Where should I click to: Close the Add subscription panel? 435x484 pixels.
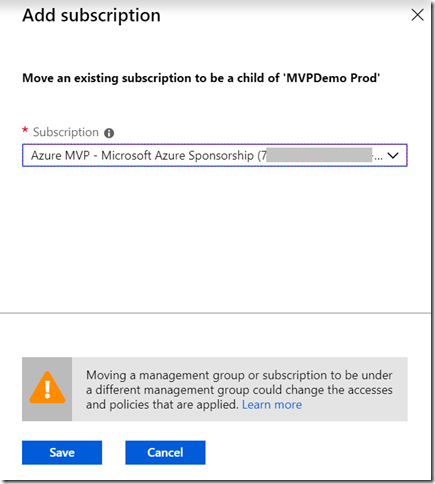pos(417,15)
